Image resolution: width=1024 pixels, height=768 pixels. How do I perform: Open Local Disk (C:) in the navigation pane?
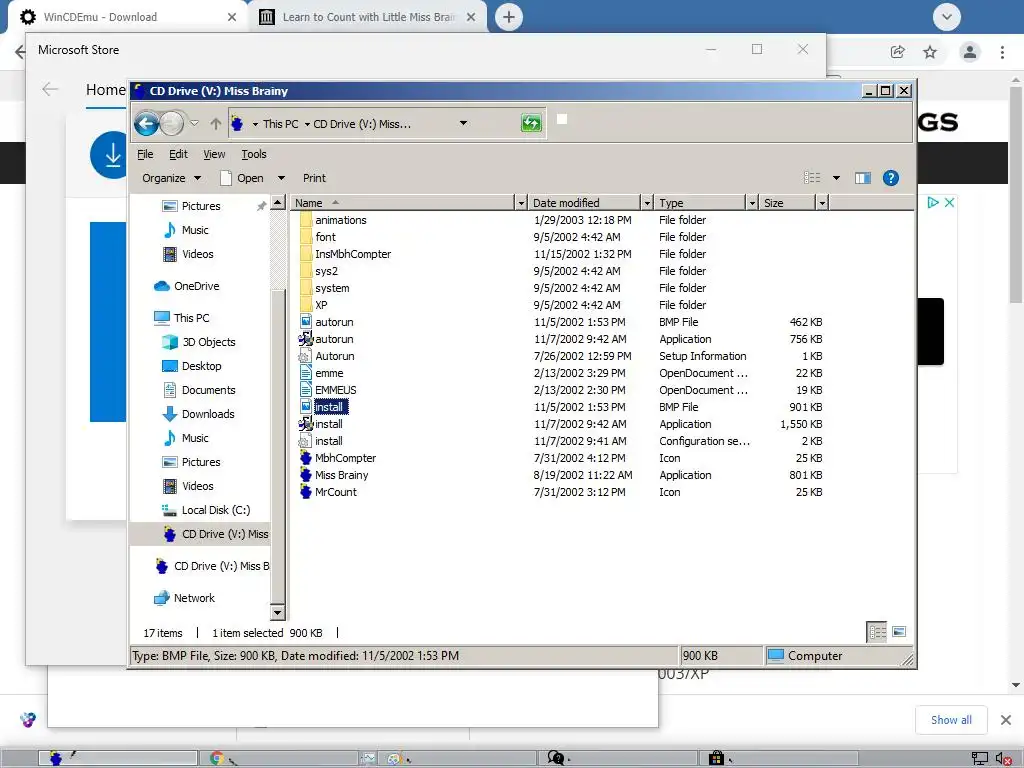(x=206, y=510)
